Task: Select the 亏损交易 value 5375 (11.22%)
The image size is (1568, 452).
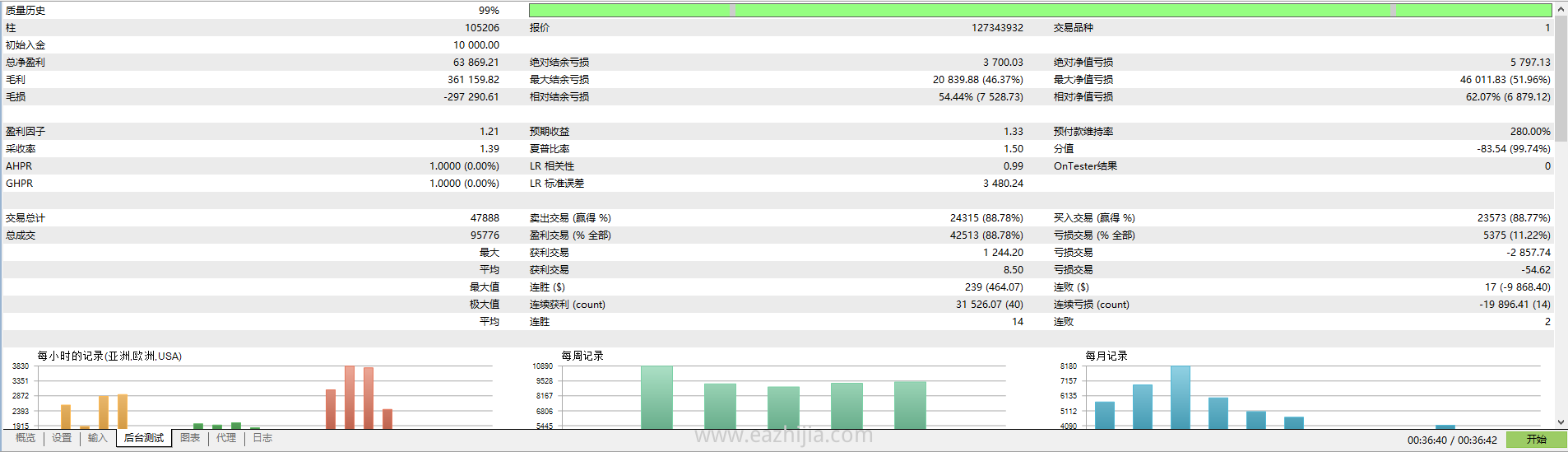Action: [x=1517, y=235]
